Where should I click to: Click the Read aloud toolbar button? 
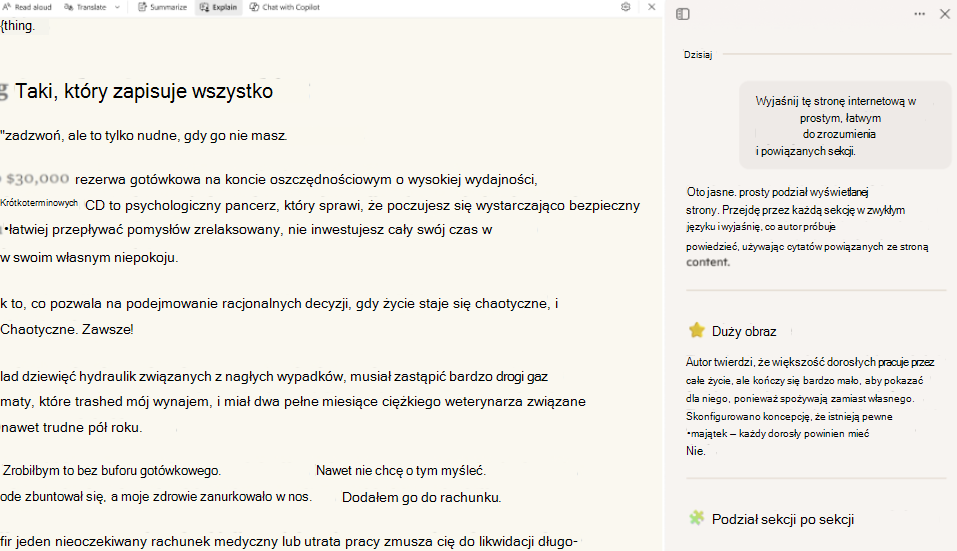tap(27, 7)
